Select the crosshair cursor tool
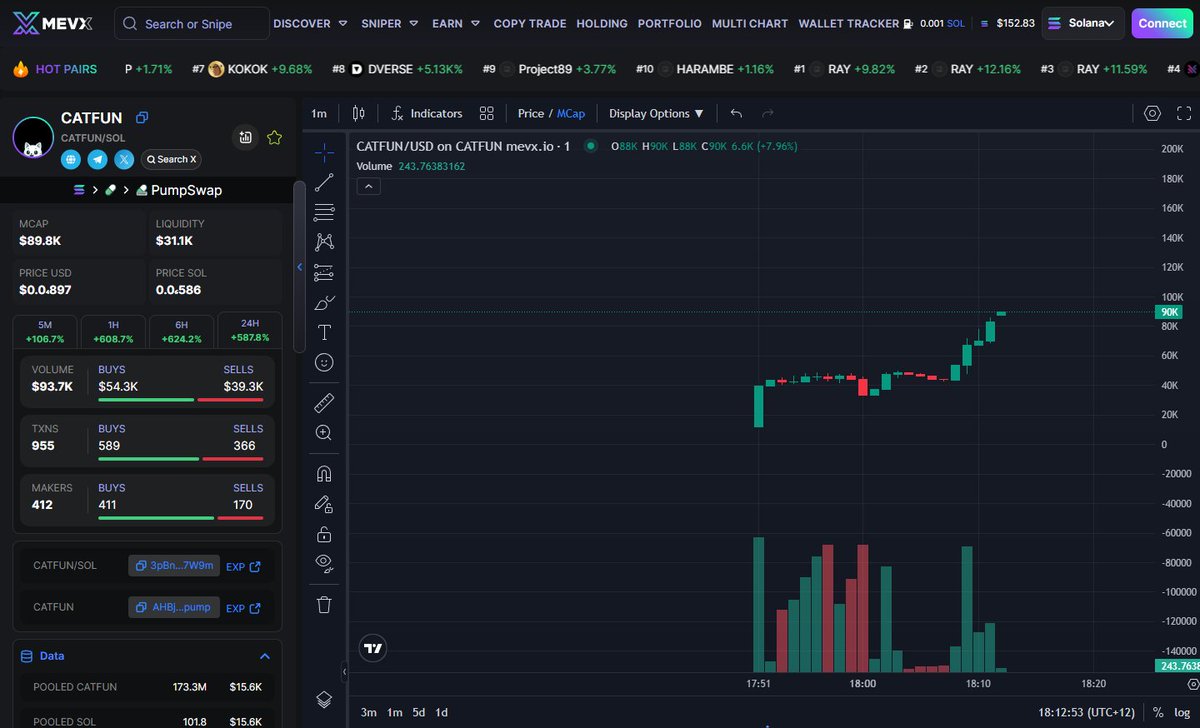Screen dimensions: 1200x728 pos(324,152)
